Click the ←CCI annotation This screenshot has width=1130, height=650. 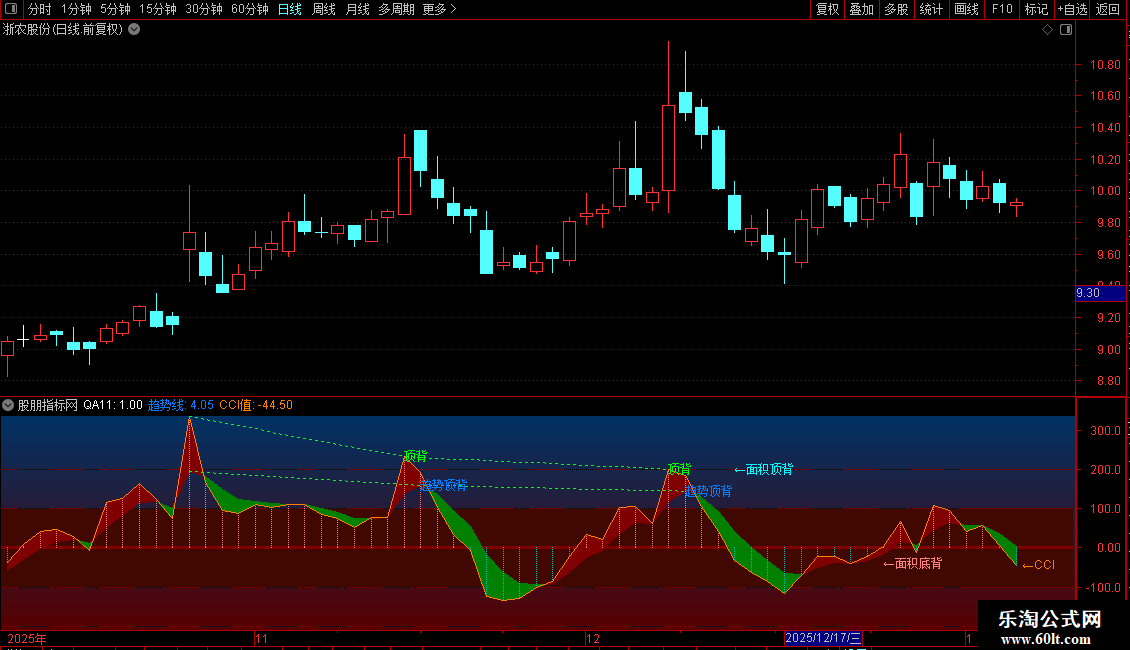point(1038,565)
